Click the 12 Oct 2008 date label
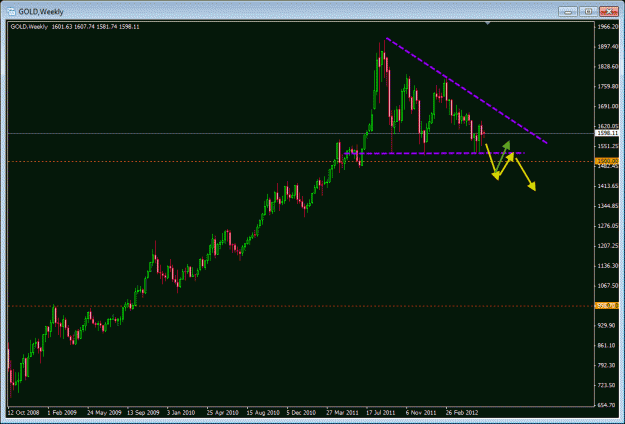Screen dimensions: 625x424 coord(24,412)
